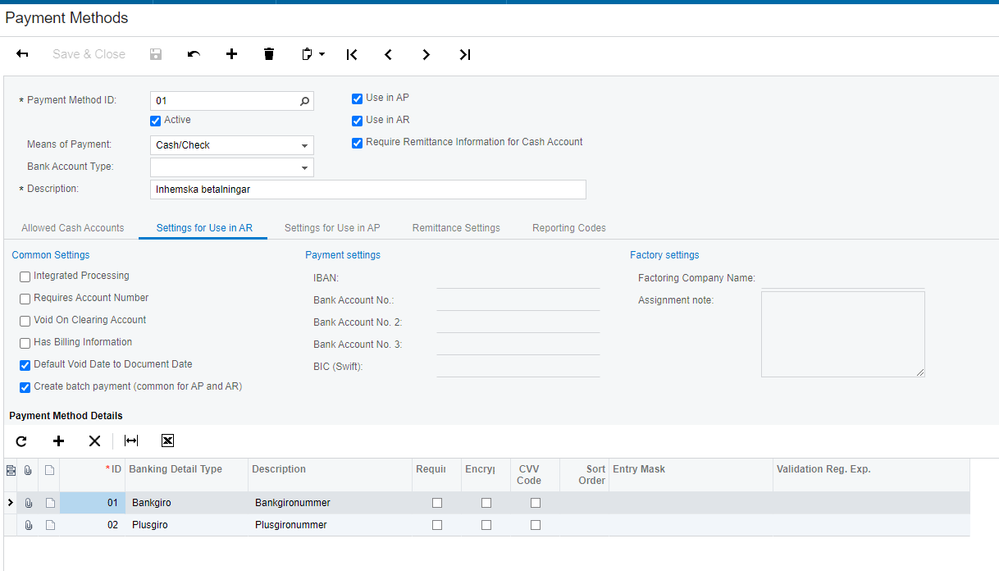
Task: Click the Undo cancel icon
Action: point(194,54)
